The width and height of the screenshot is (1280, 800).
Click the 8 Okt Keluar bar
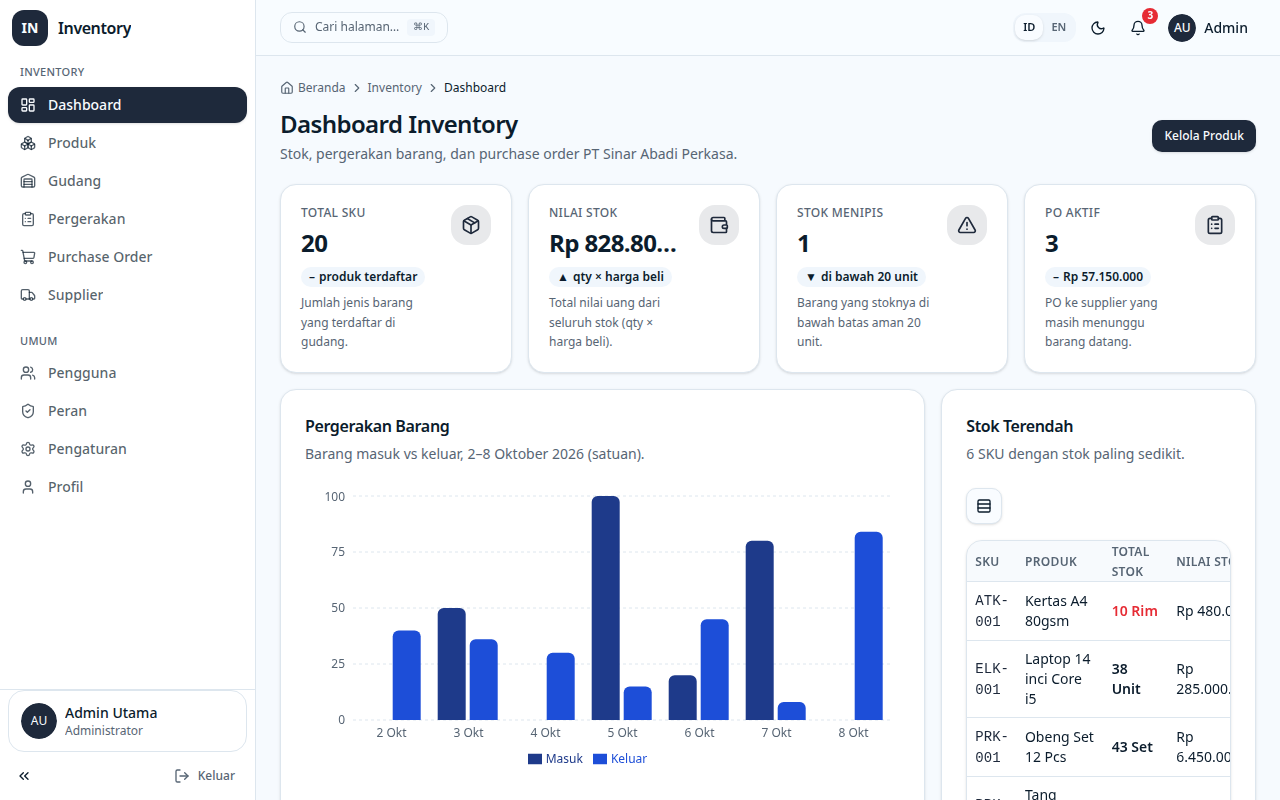[869, 626]
